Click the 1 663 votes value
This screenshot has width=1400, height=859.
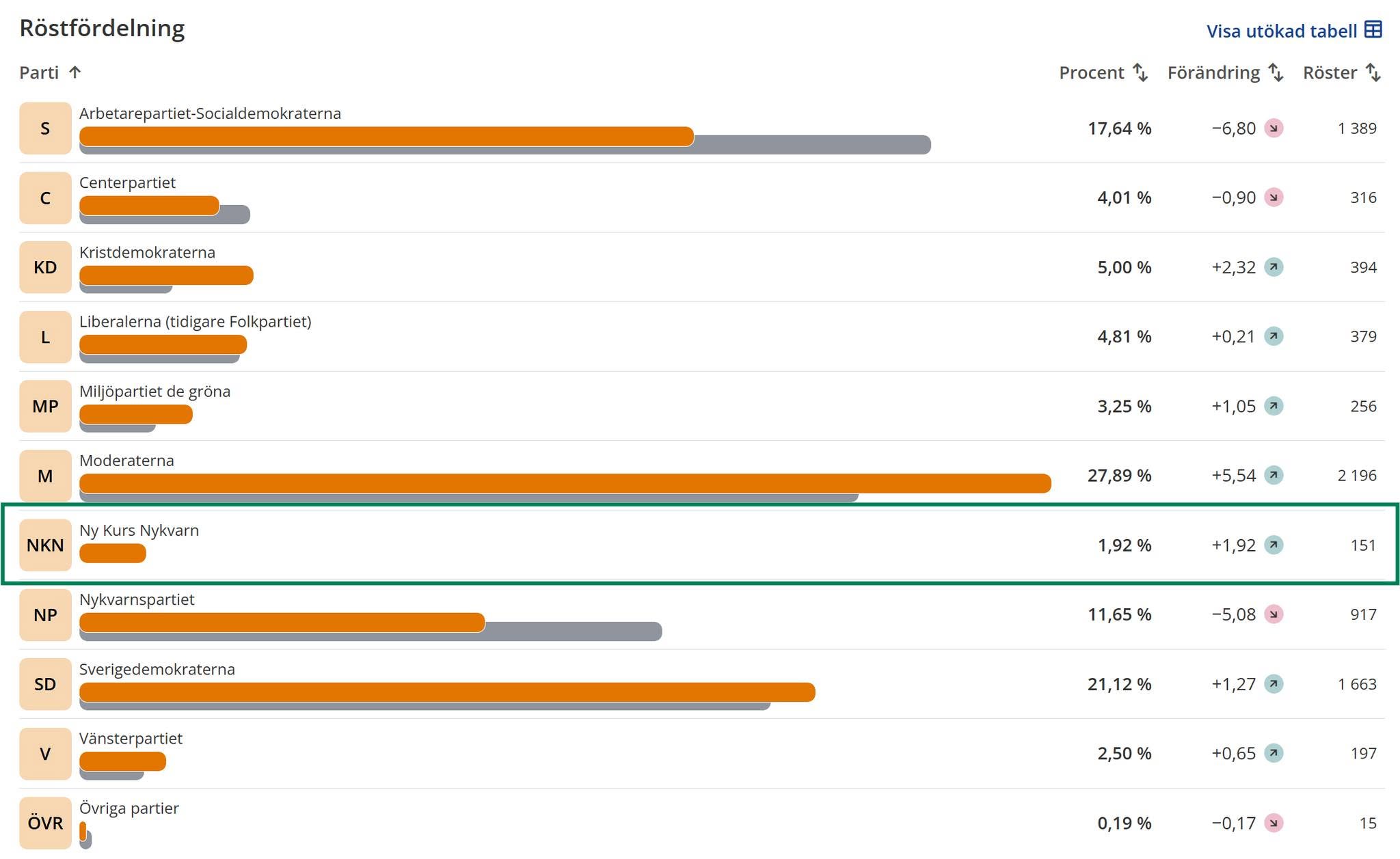click(x=1357, y=684)
